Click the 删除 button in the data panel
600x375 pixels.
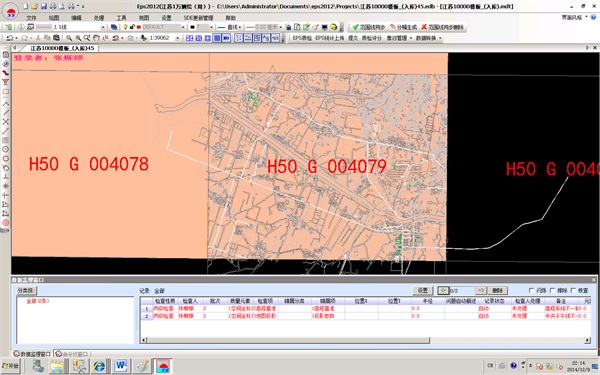497,290
